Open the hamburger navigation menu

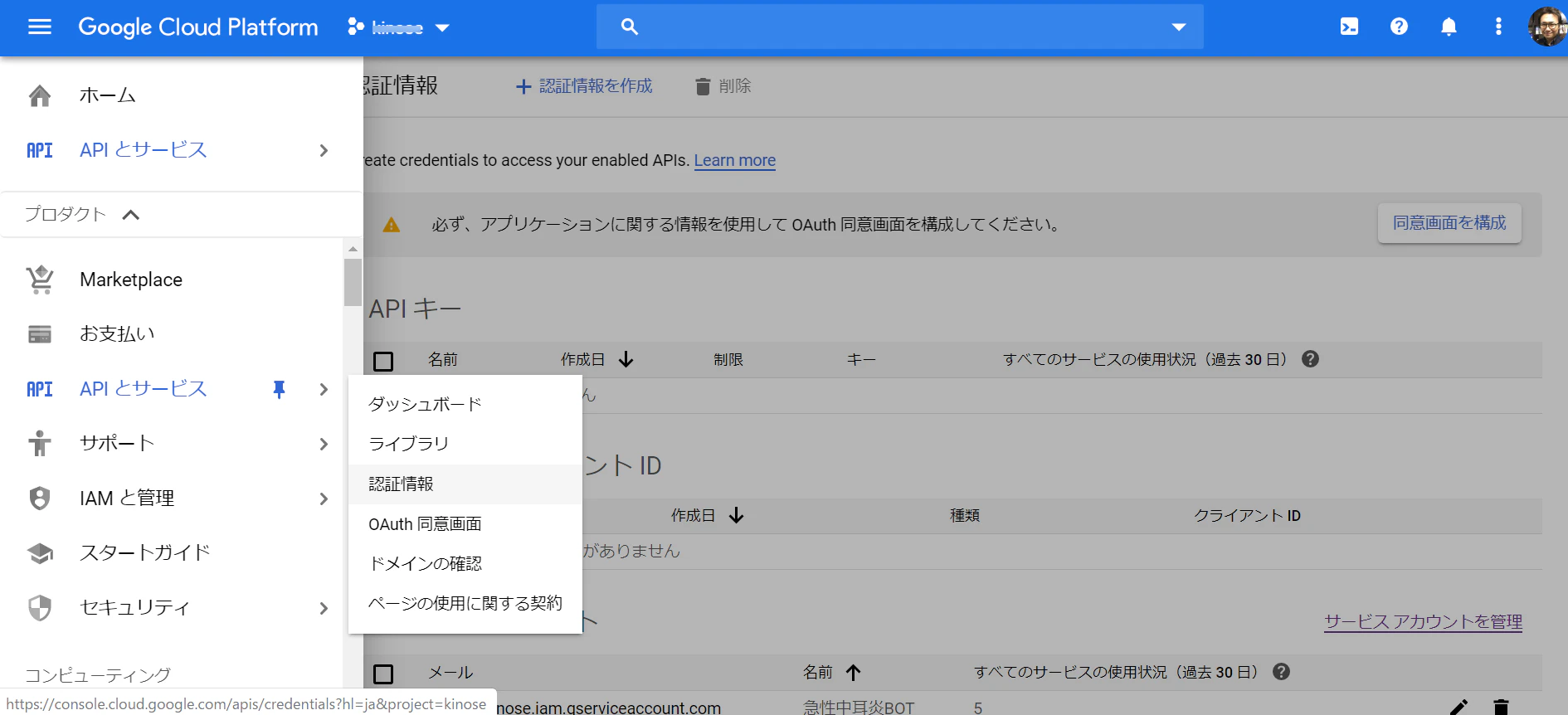pyautogui.click(x=40, y=27)
